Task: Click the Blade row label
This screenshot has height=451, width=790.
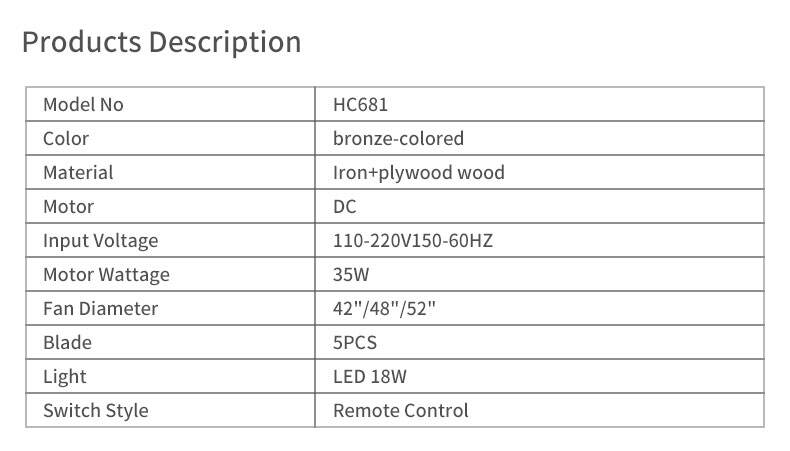Action: [67, 343]
